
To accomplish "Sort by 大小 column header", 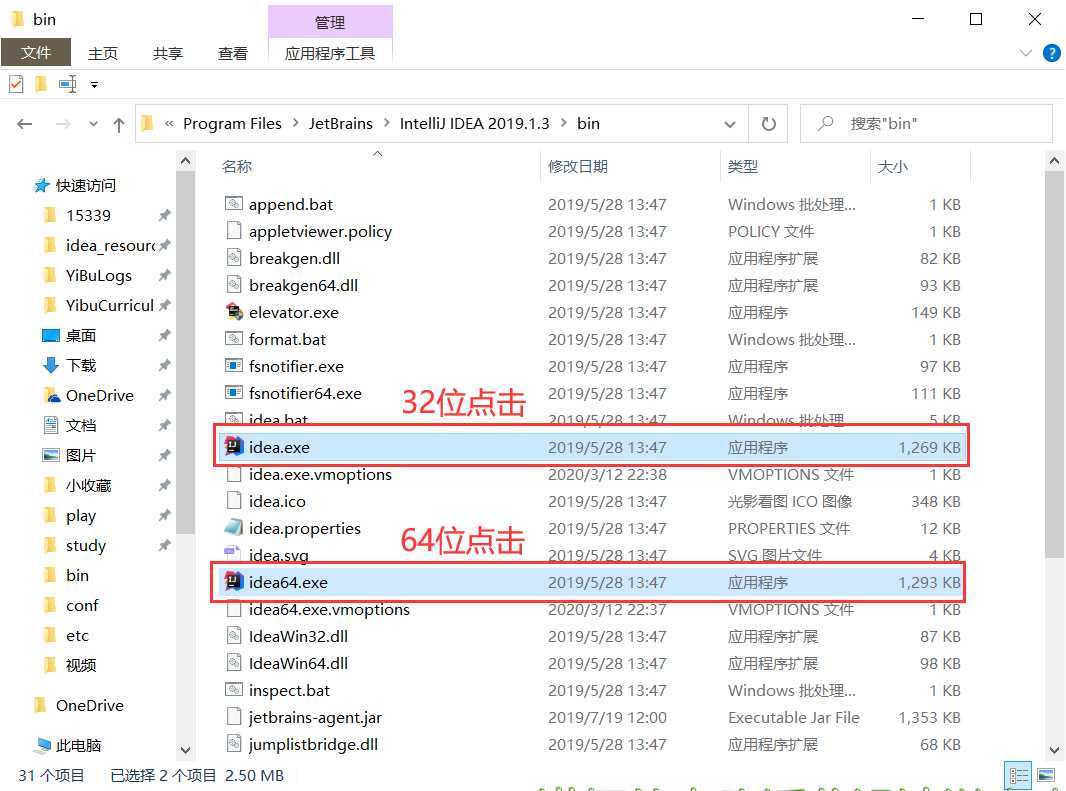I will 892,167.
